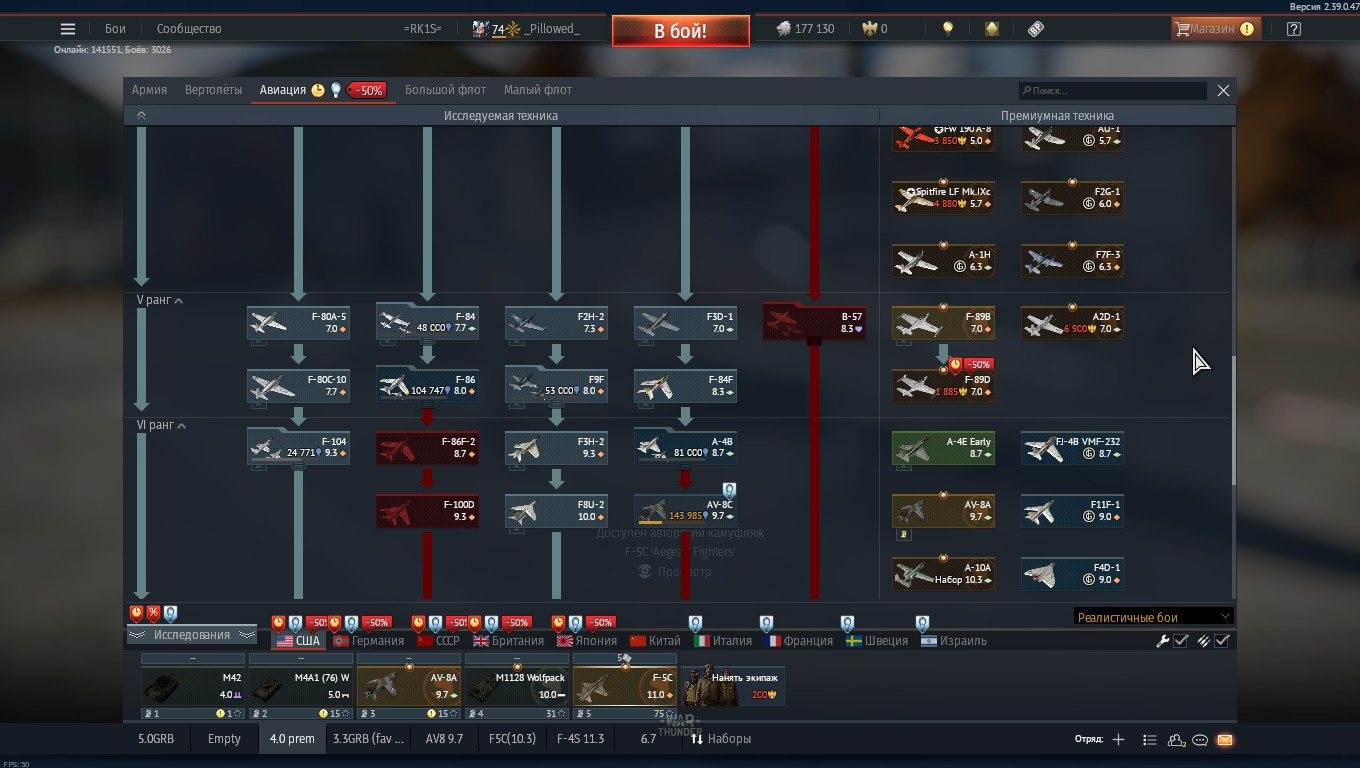This screenshot has width=1360, height=768.
Task: Switch to the Малый флот tab
Action: (538, 90)
